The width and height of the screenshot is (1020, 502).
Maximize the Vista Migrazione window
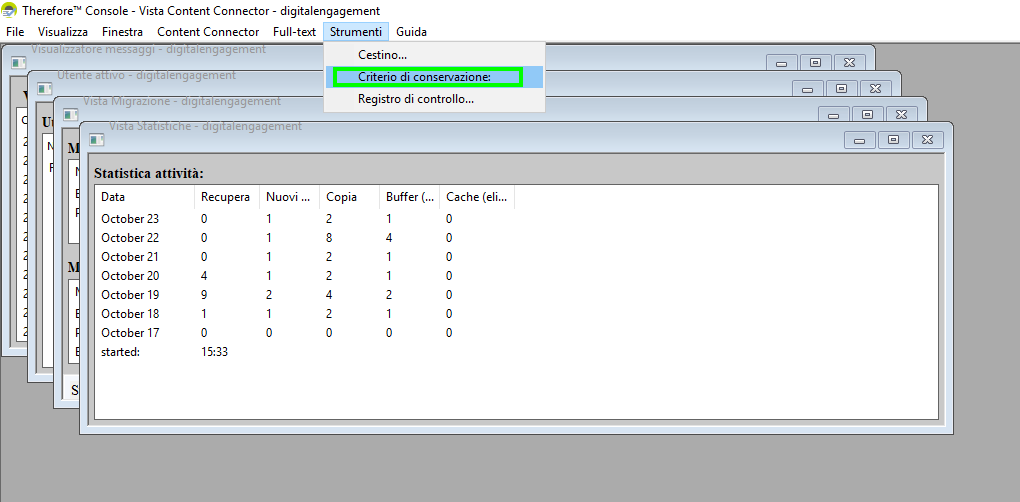(868, 114)
